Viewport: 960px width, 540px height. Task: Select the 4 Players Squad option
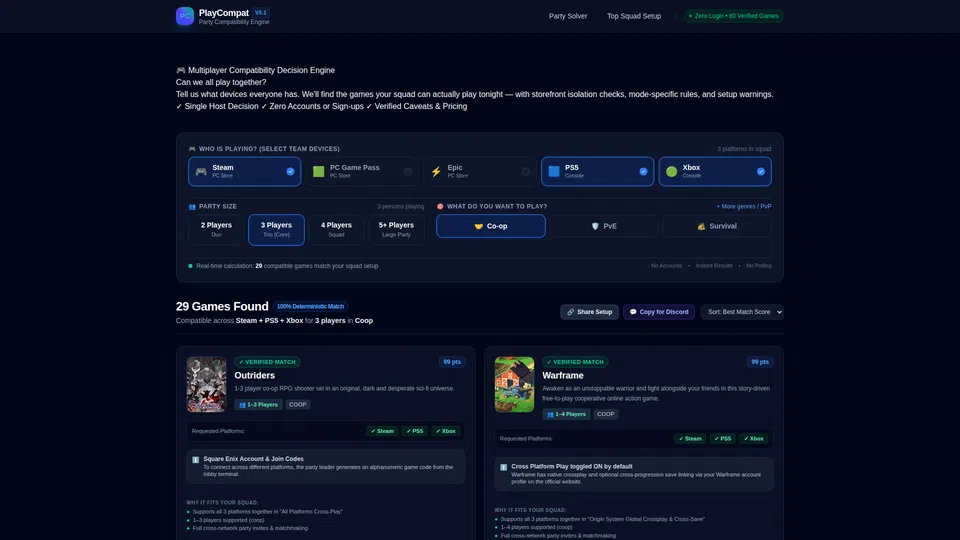pos(336,230)
